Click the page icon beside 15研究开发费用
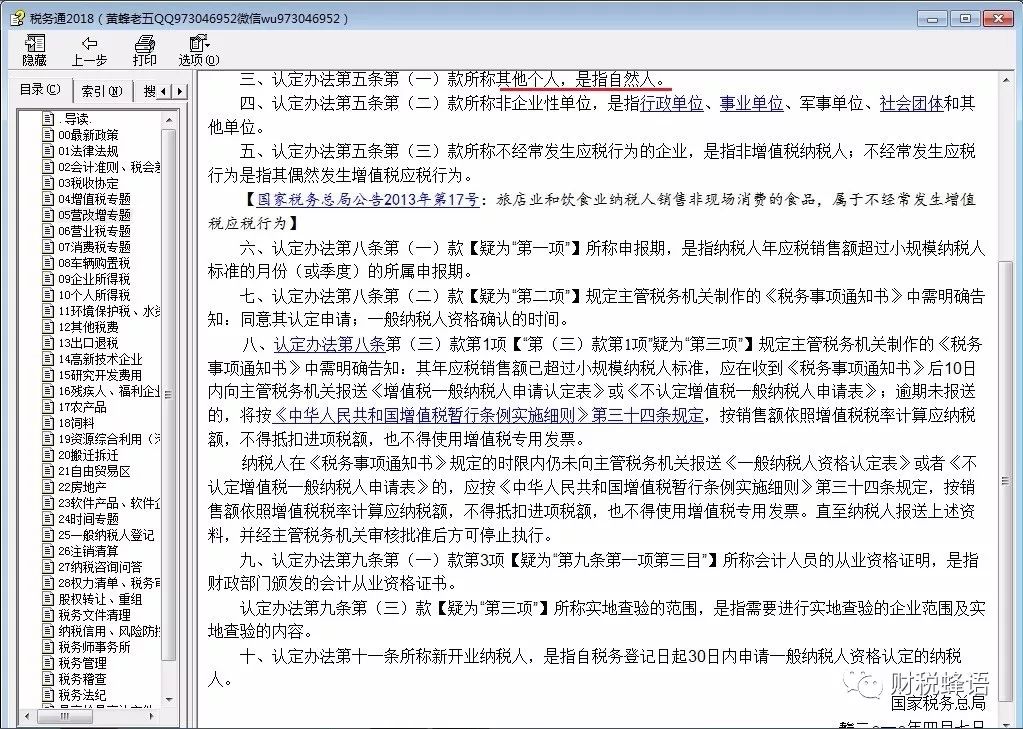Viewport: 1023px width, 729px height. click(48, 375)
